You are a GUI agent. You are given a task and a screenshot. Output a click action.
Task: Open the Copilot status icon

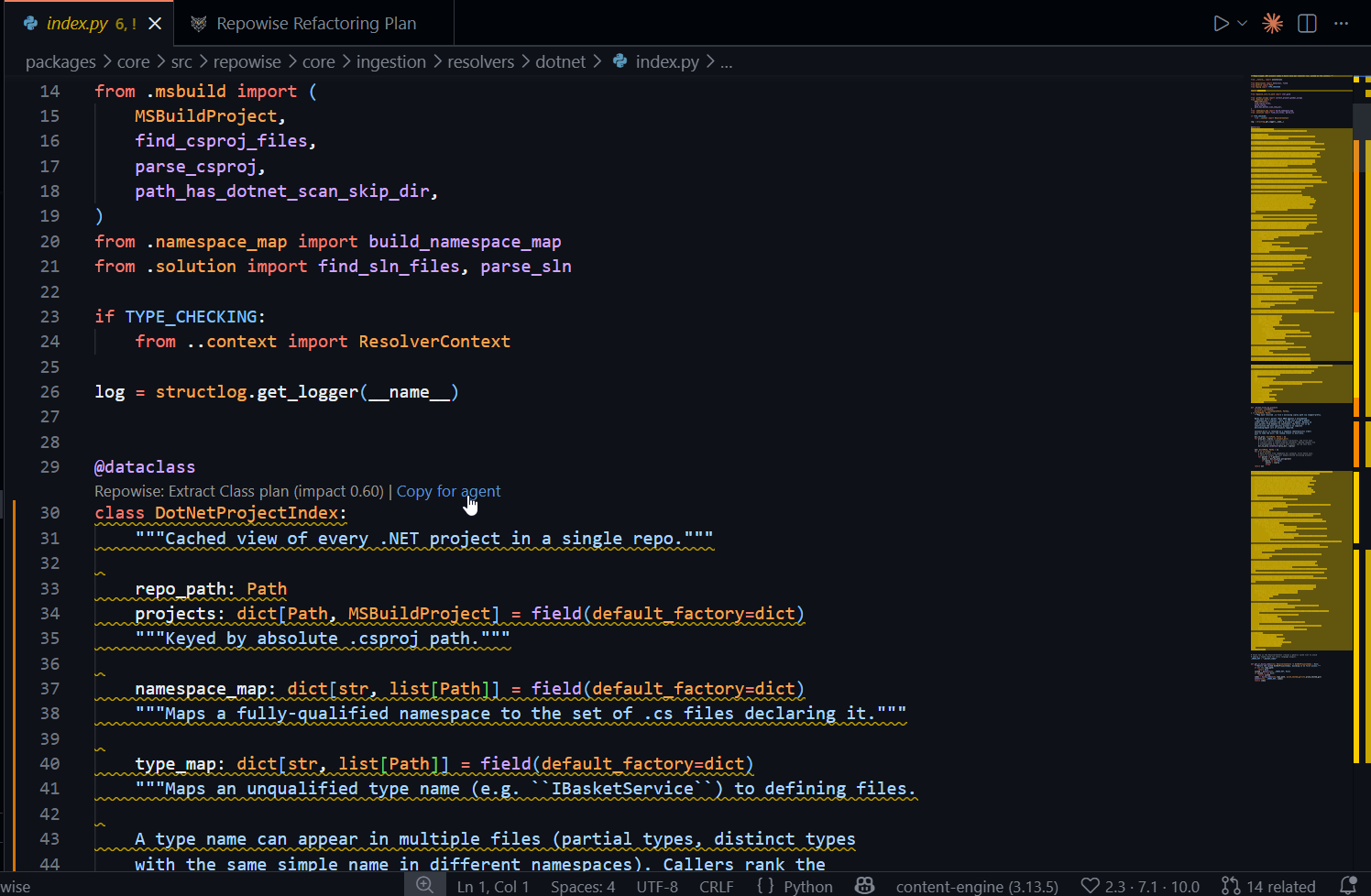pyautogui.click(x=864, y=885)
